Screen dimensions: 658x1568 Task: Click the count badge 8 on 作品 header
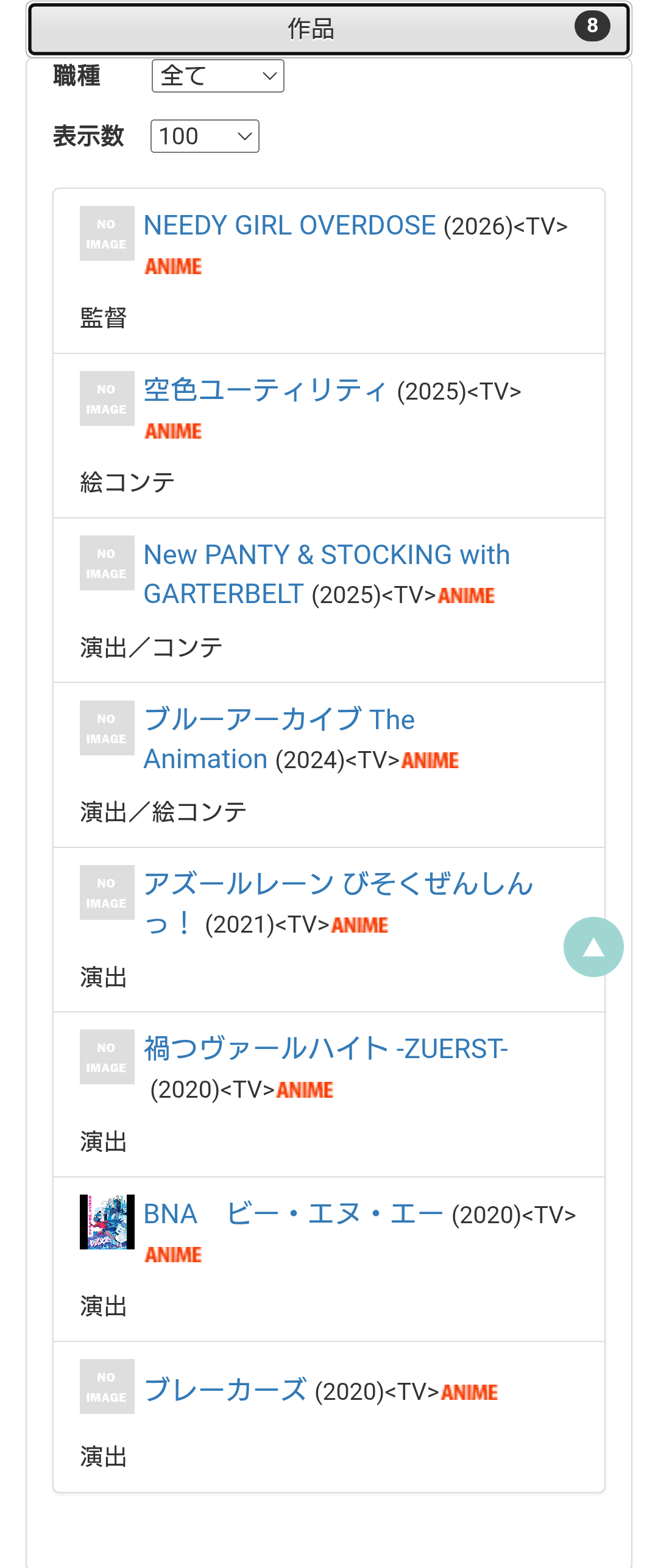(x=592, y=26)
